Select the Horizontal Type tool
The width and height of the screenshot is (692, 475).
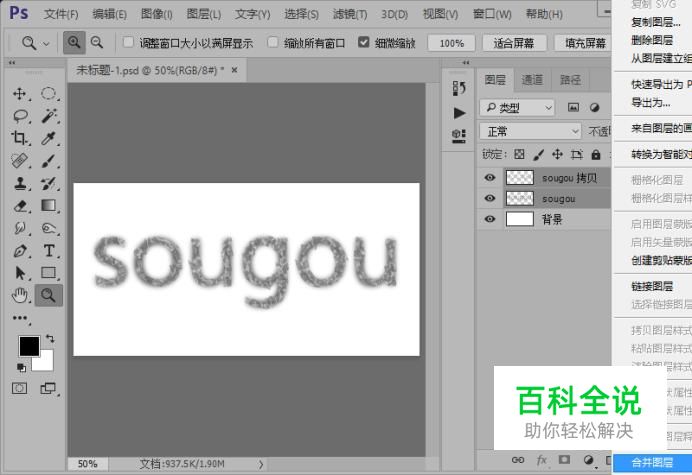point(49,251)
